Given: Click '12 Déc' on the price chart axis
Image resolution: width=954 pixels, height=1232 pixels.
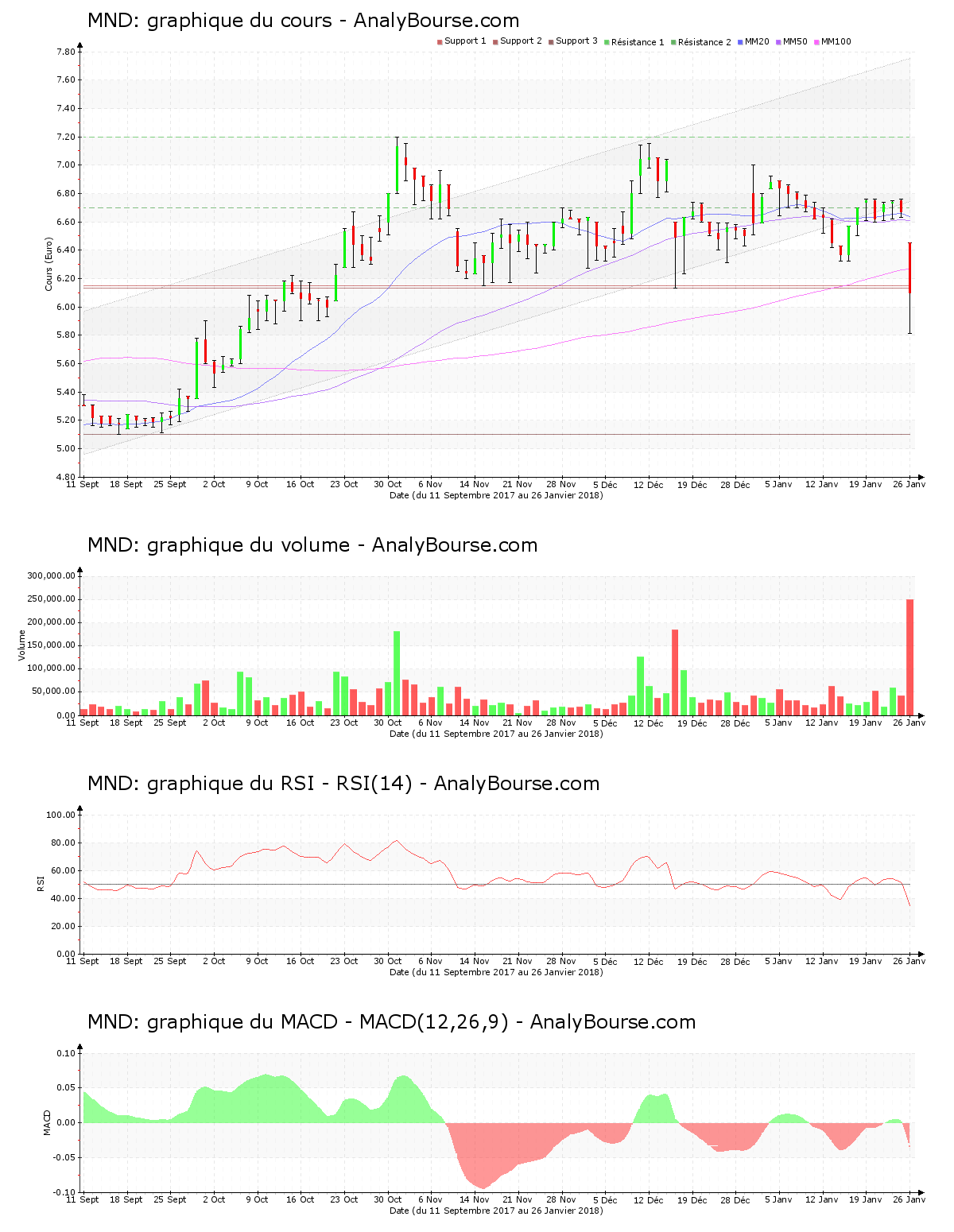Looking at the screenshot, I should 648,484.
